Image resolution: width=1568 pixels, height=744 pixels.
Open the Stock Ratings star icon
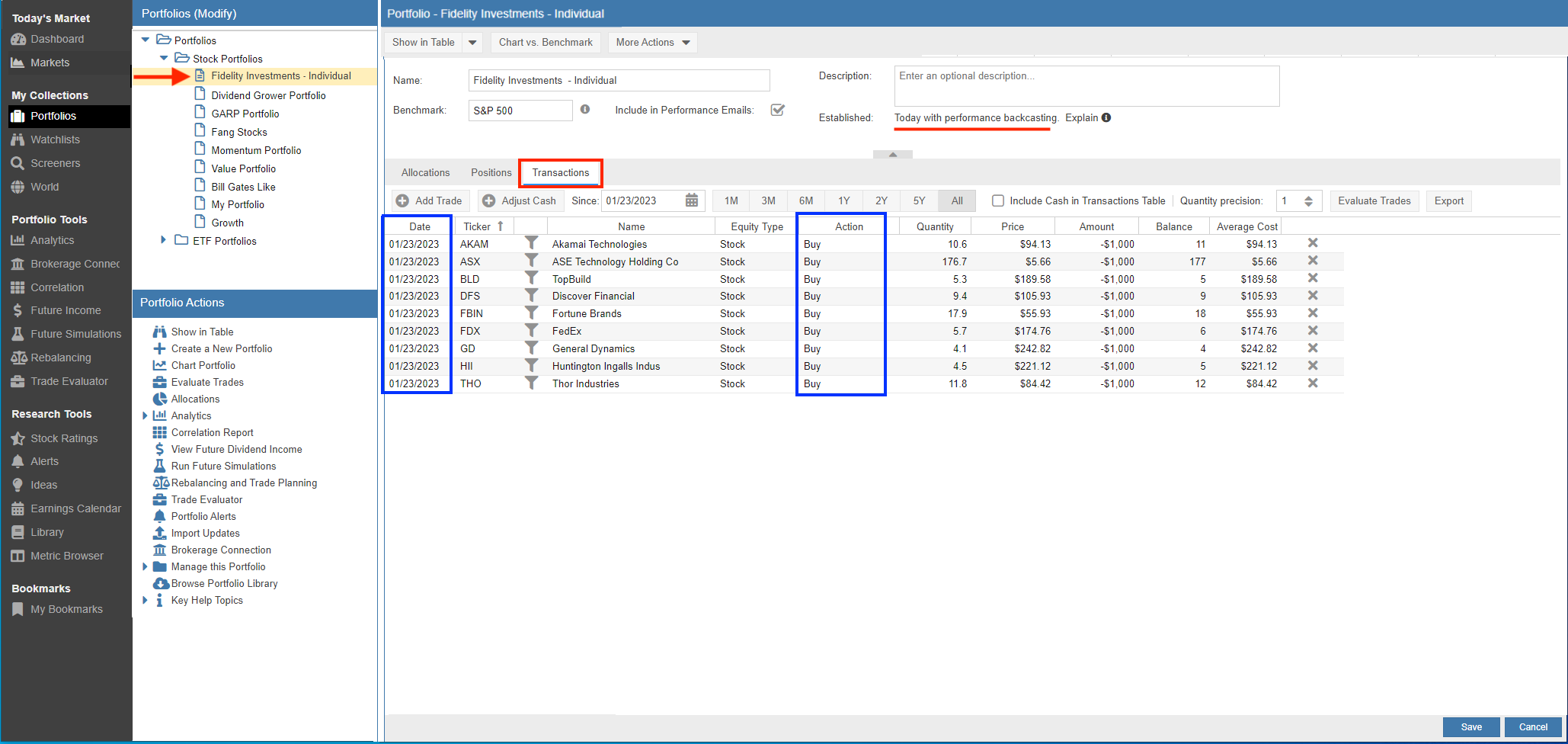click(x=18, y=438)
